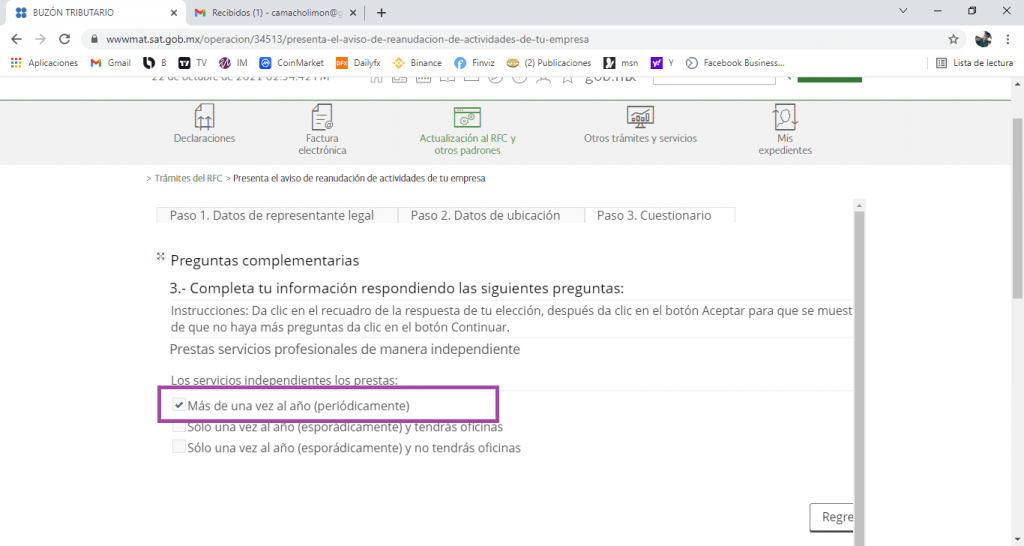The image size is (1024, 546).
Task: Reload the page with refresh icon
Action: [64, 39]
